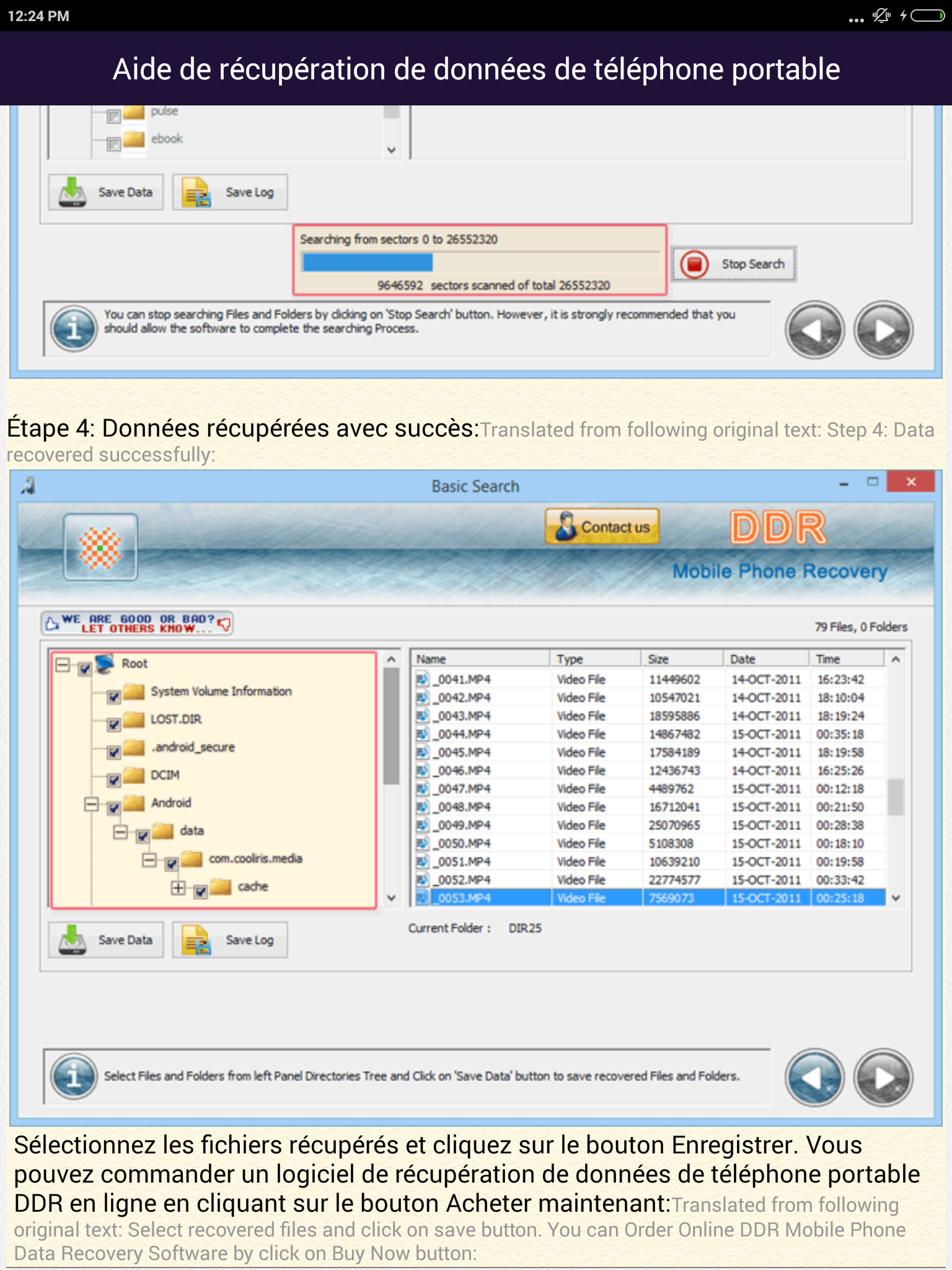Viewport: 952px width, 1270px height.
Task: Collapse the data folder node
Action: click(120, 832)
